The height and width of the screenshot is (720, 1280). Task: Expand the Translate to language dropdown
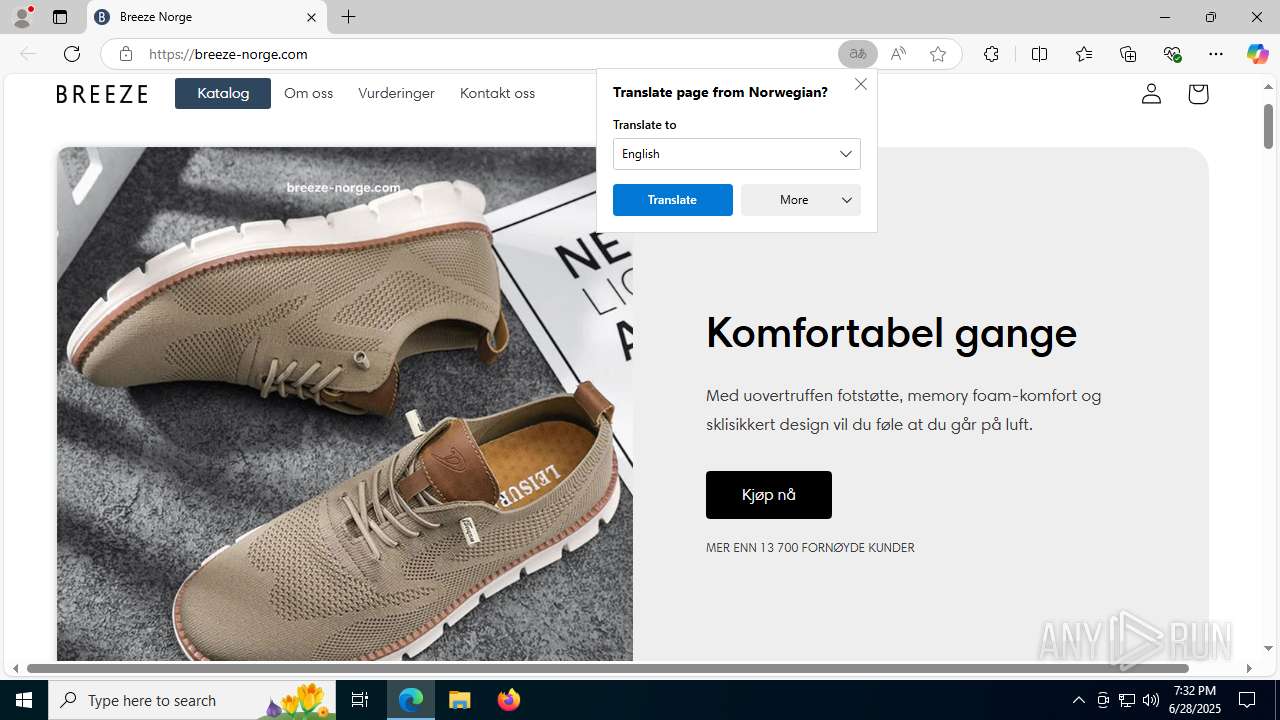[737, 154]
